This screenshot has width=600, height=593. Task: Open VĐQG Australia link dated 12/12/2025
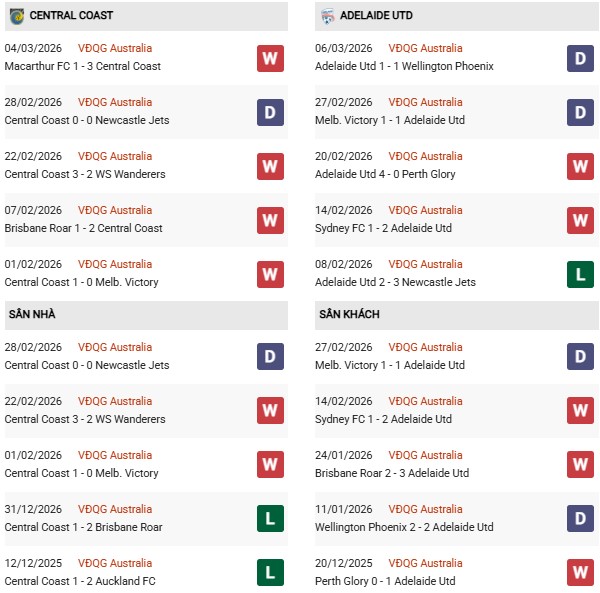[115, 563]
